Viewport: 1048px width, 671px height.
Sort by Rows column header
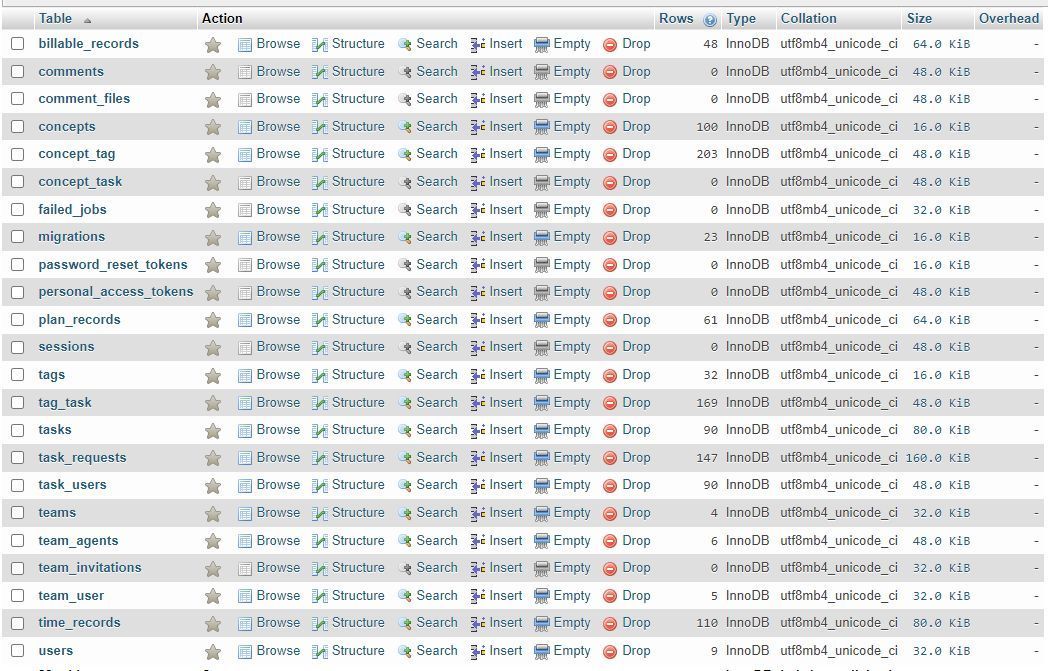coord(676,18)
